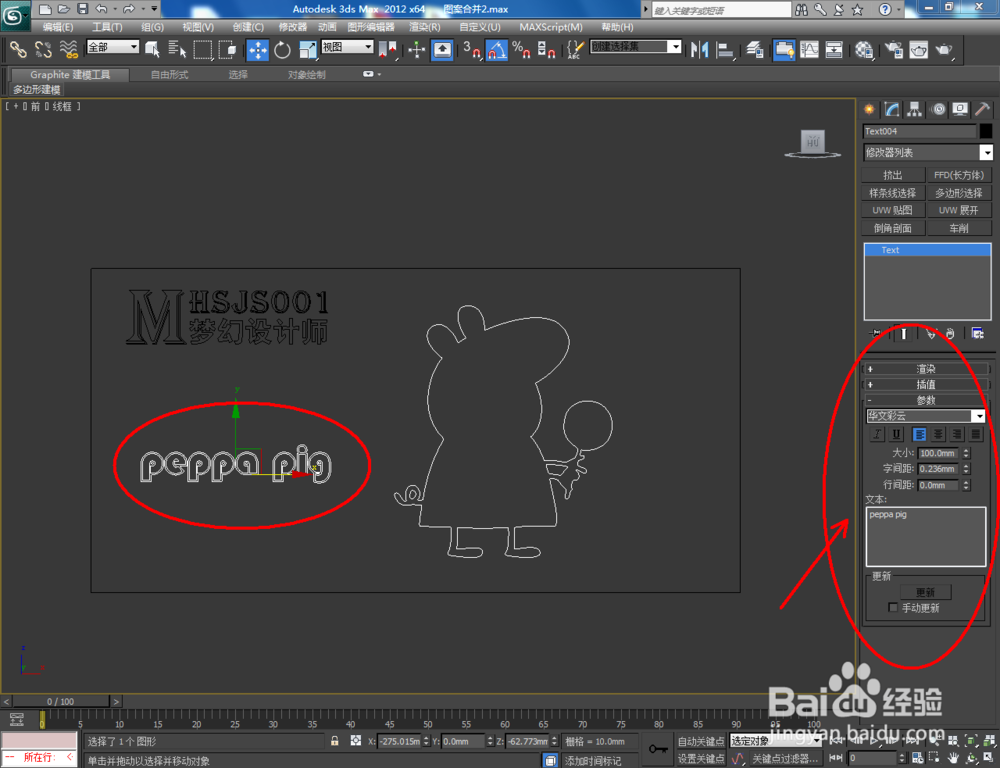The height and width of the screenshot is (768, 1000).
Task: Open named selection sets dropdown
Action: click(636, 47)
